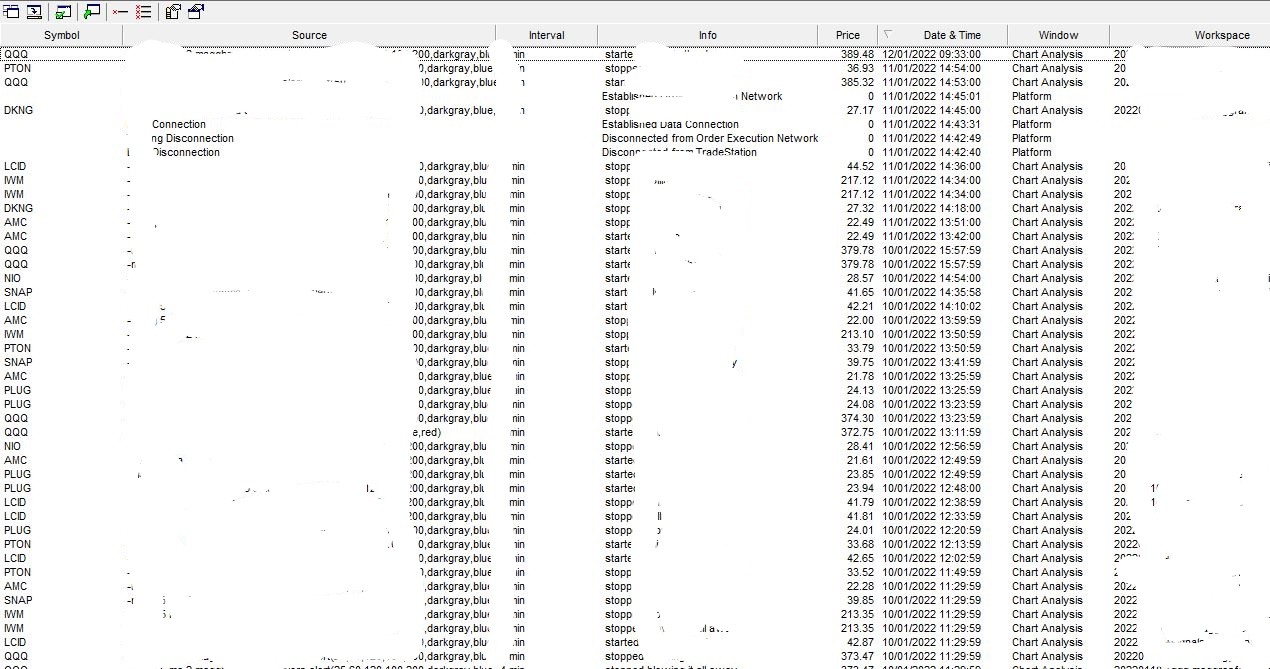Image resolution: width=1270 pixels, height=669 pixels.
Task: Select the price cell 33.68
Action: pyautogui.click(x=860, y=544)
